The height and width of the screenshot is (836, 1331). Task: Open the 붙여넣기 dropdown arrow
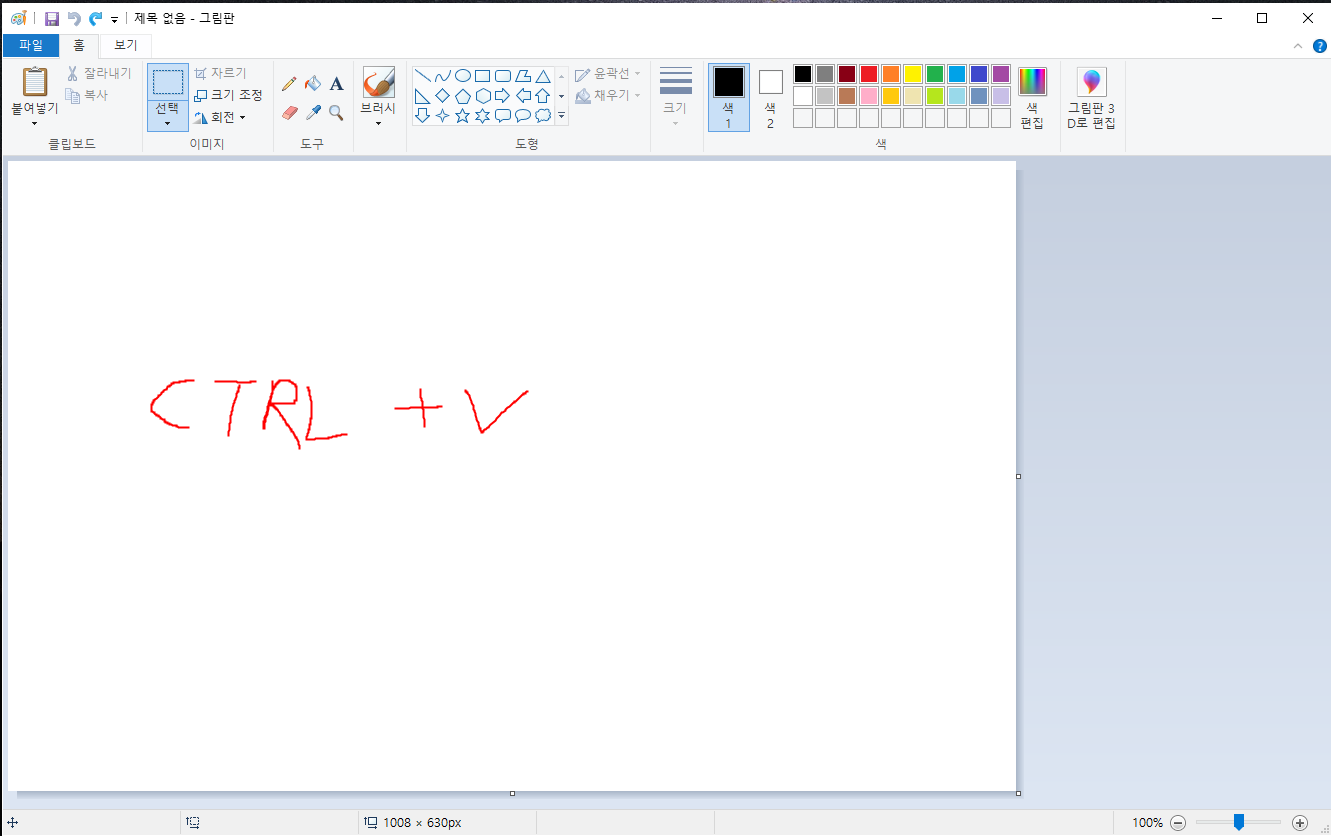point(35,123)
